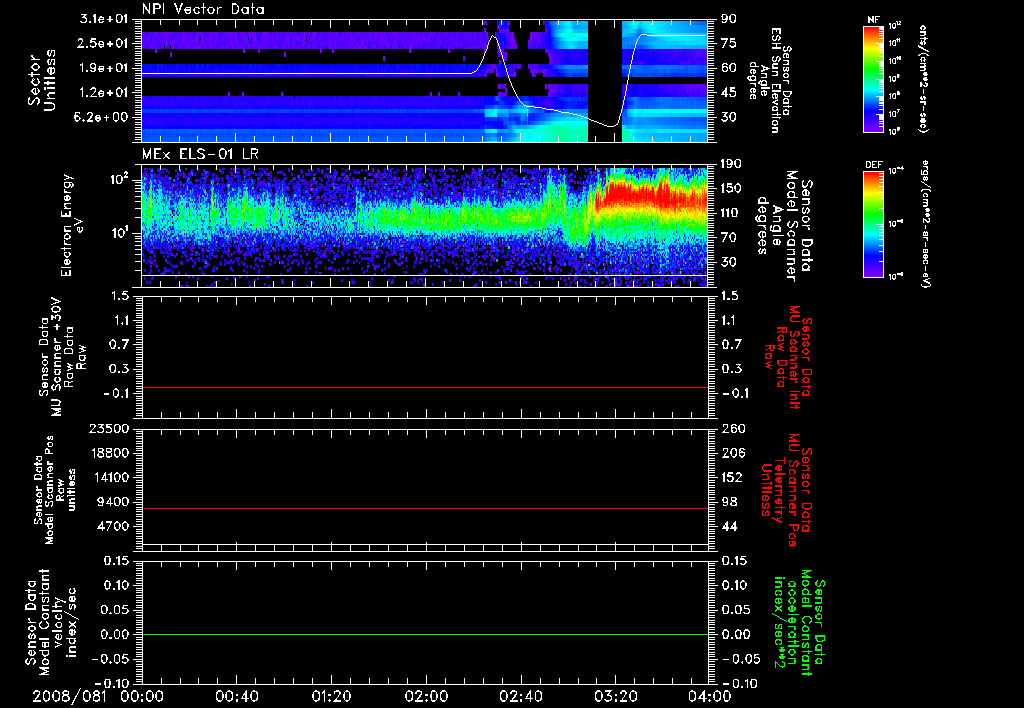
Task: Click the black data gap in the NPI panel
Action: [605, 81]
